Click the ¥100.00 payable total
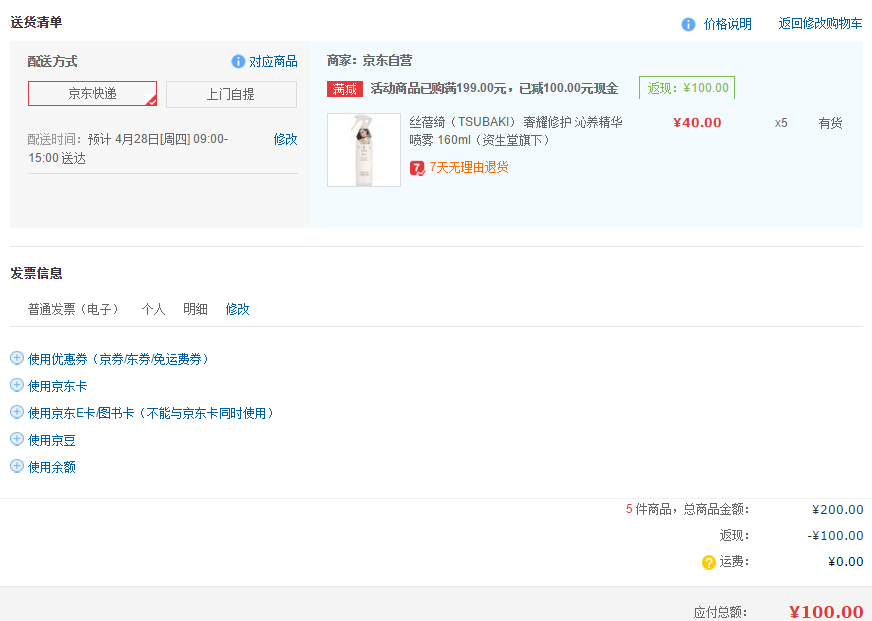 click(826, 612)
